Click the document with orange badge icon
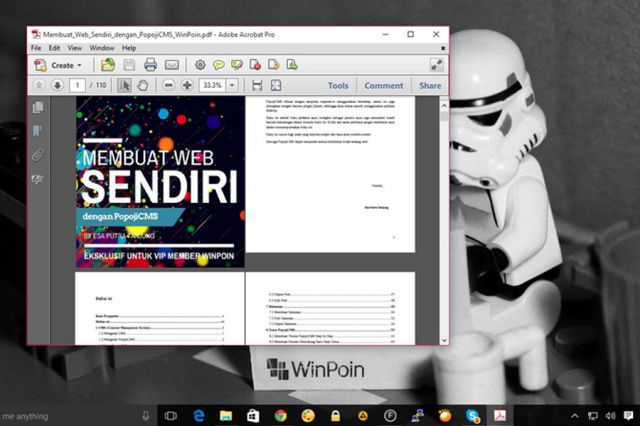The image size is (640, 426). tap(273, 65)
